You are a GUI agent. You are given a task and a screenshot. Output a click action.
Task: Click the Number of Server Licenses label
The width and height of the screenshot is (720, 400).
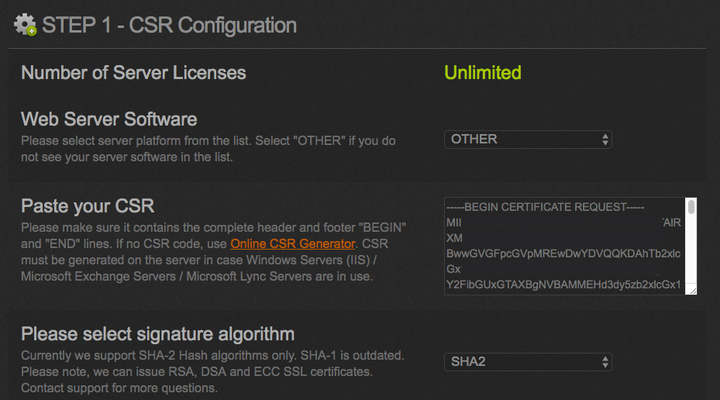click(133, 73)
